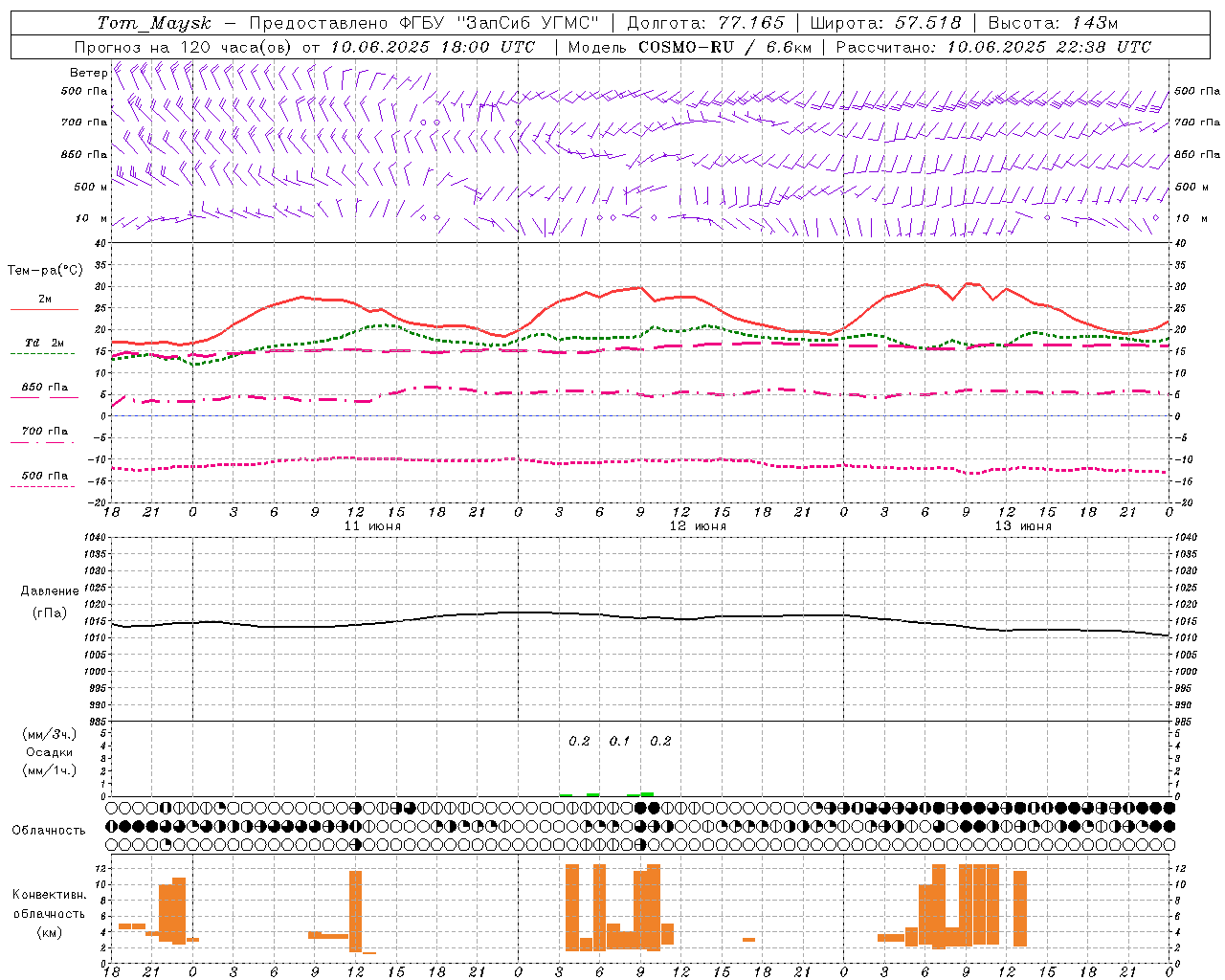1225x980 pixels.
Task: Click the Осадки panel label
Action: coord(50,752)
